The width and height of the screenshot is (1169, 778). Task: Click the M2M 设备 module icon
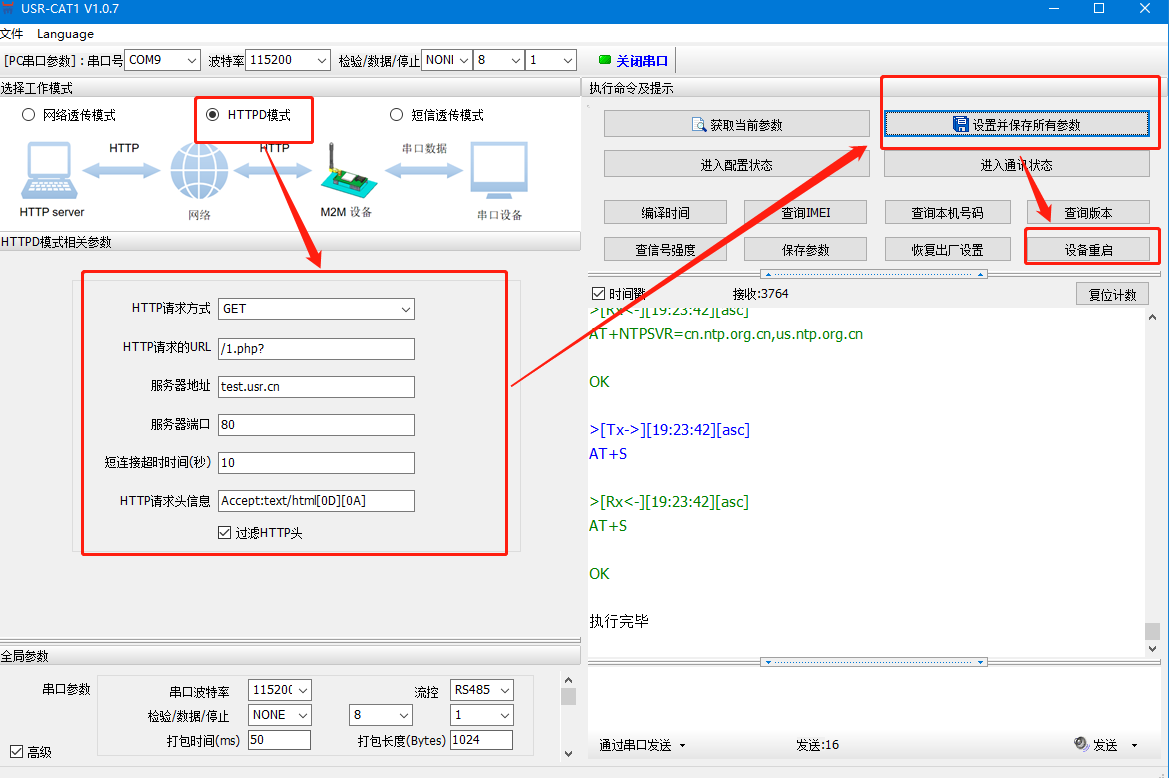tap(346, 171)
